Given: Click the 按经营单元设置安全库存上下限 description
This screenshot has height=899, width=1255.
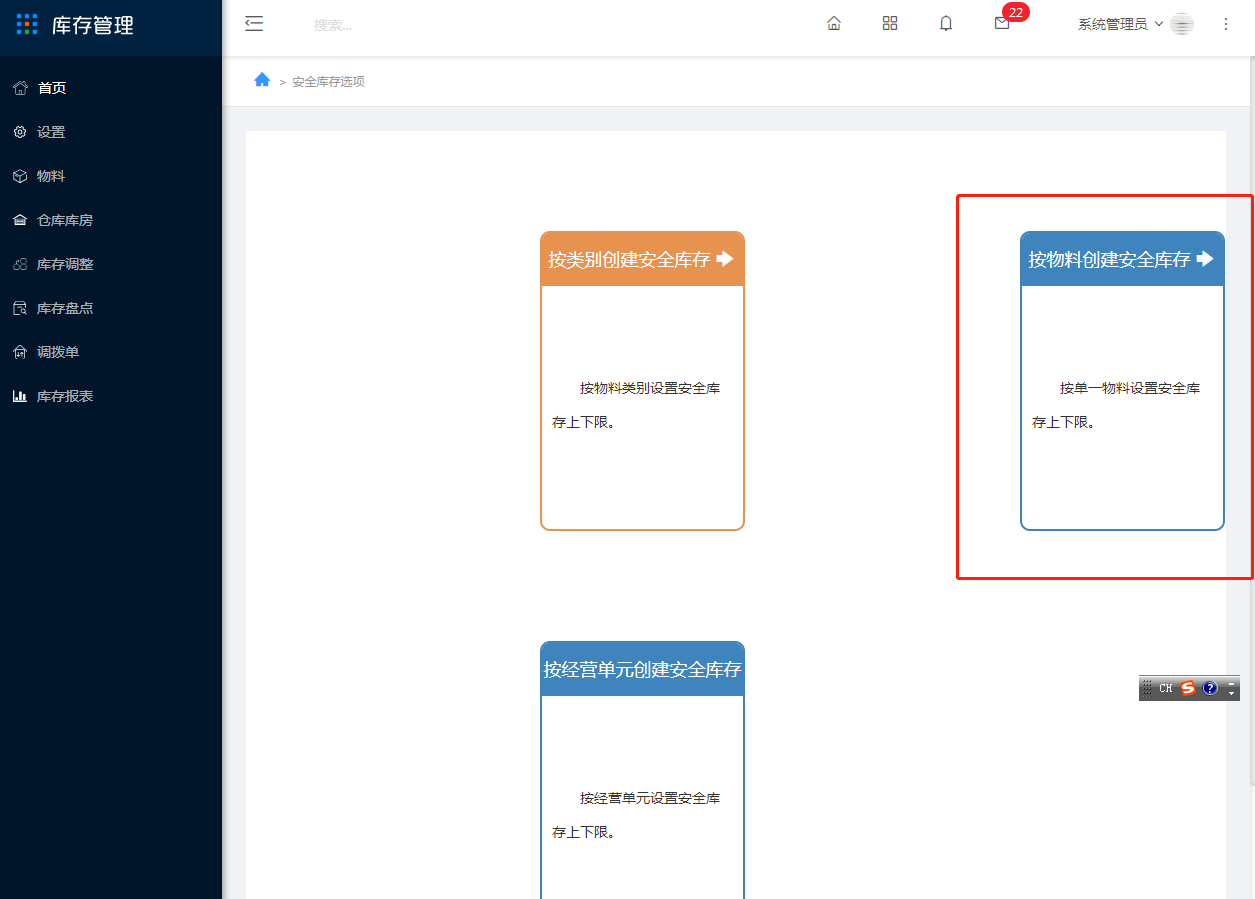Looking at the screenshot, I should [636, 815].
